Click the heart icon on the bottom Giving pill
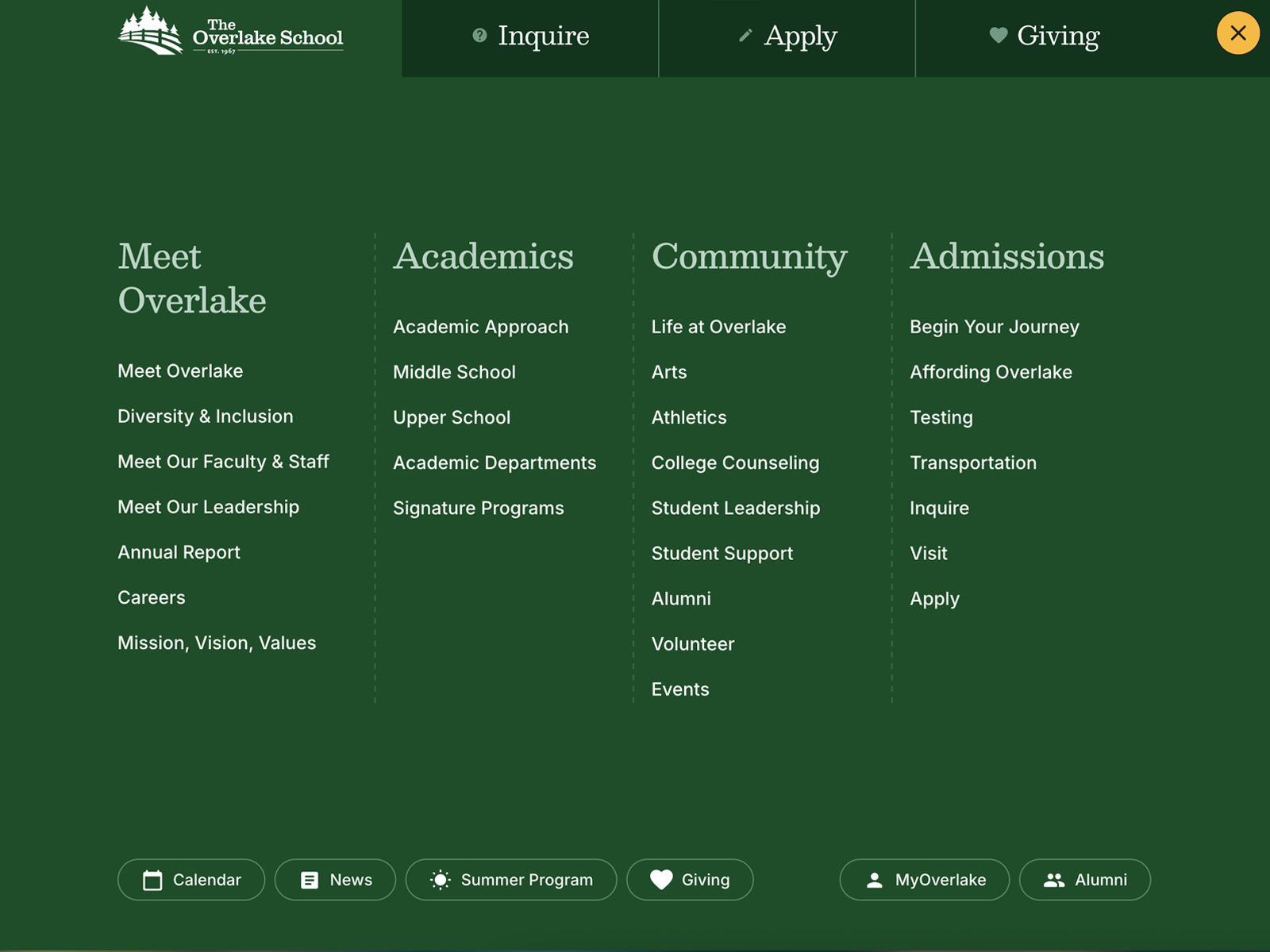The height and width of the screenshot is (952, 1270). 661,879
